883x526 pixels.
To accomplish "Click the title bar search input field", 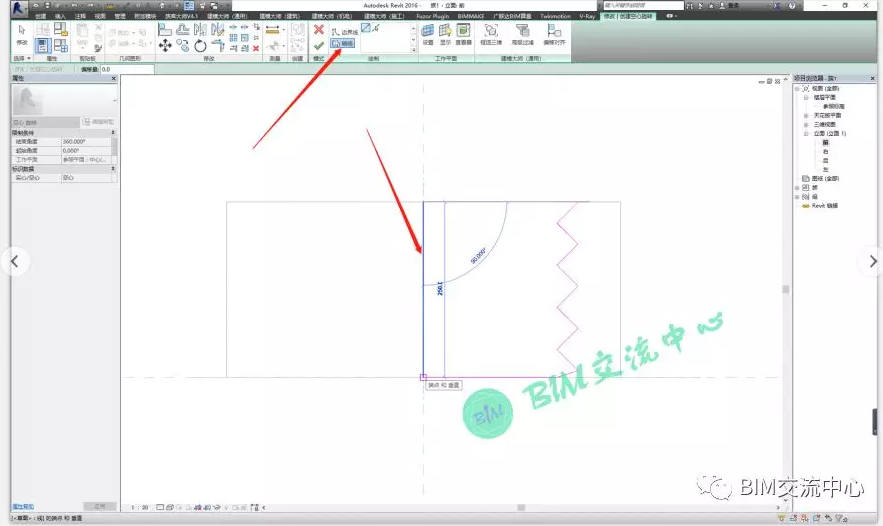I will point(644,6).
